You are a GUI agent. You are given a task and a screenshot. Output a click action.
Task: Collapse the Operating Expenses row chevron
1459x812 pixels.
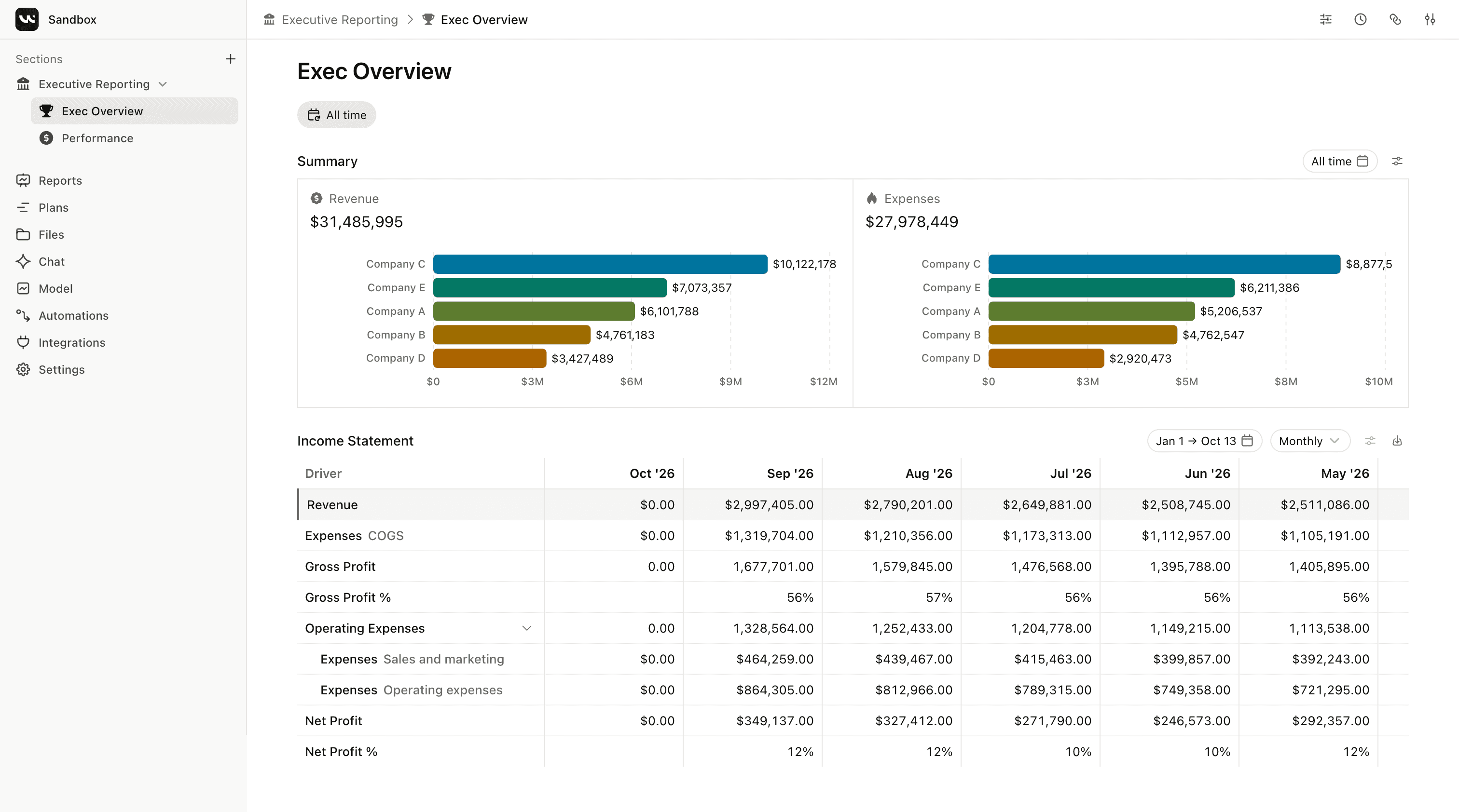point(527,628)
